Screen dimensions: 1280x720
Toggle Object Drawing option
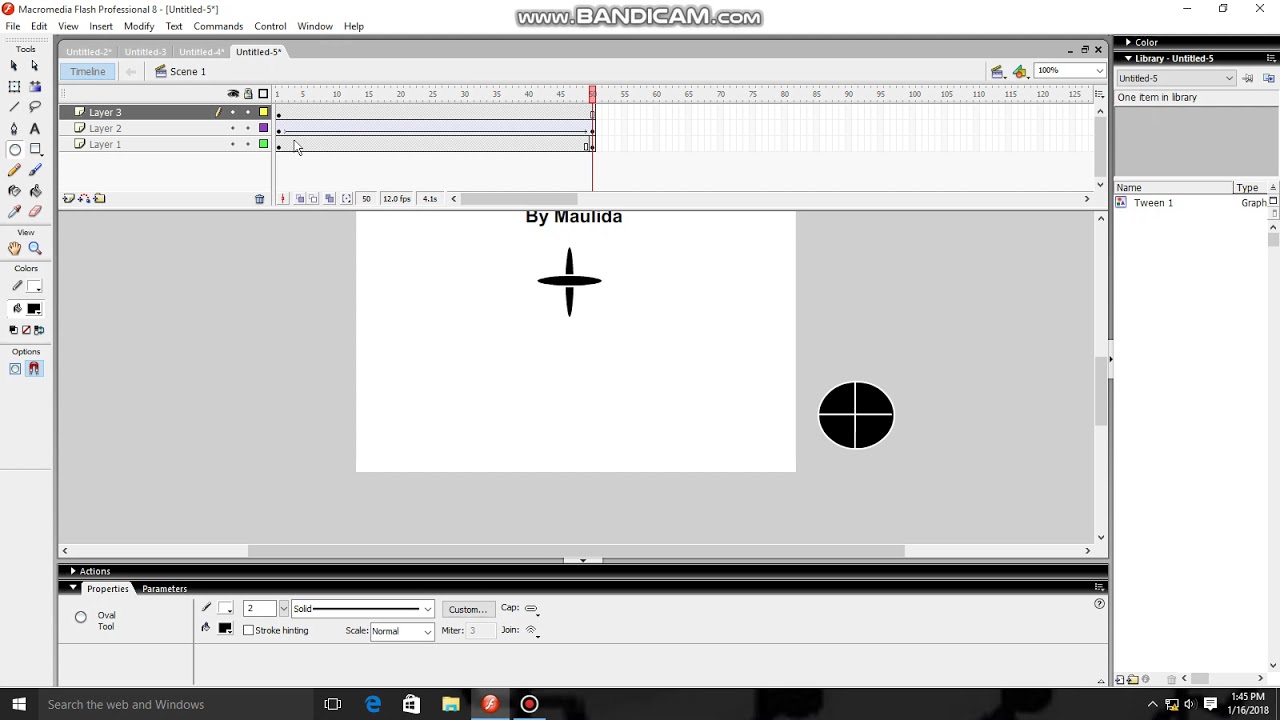click(15, 369)
